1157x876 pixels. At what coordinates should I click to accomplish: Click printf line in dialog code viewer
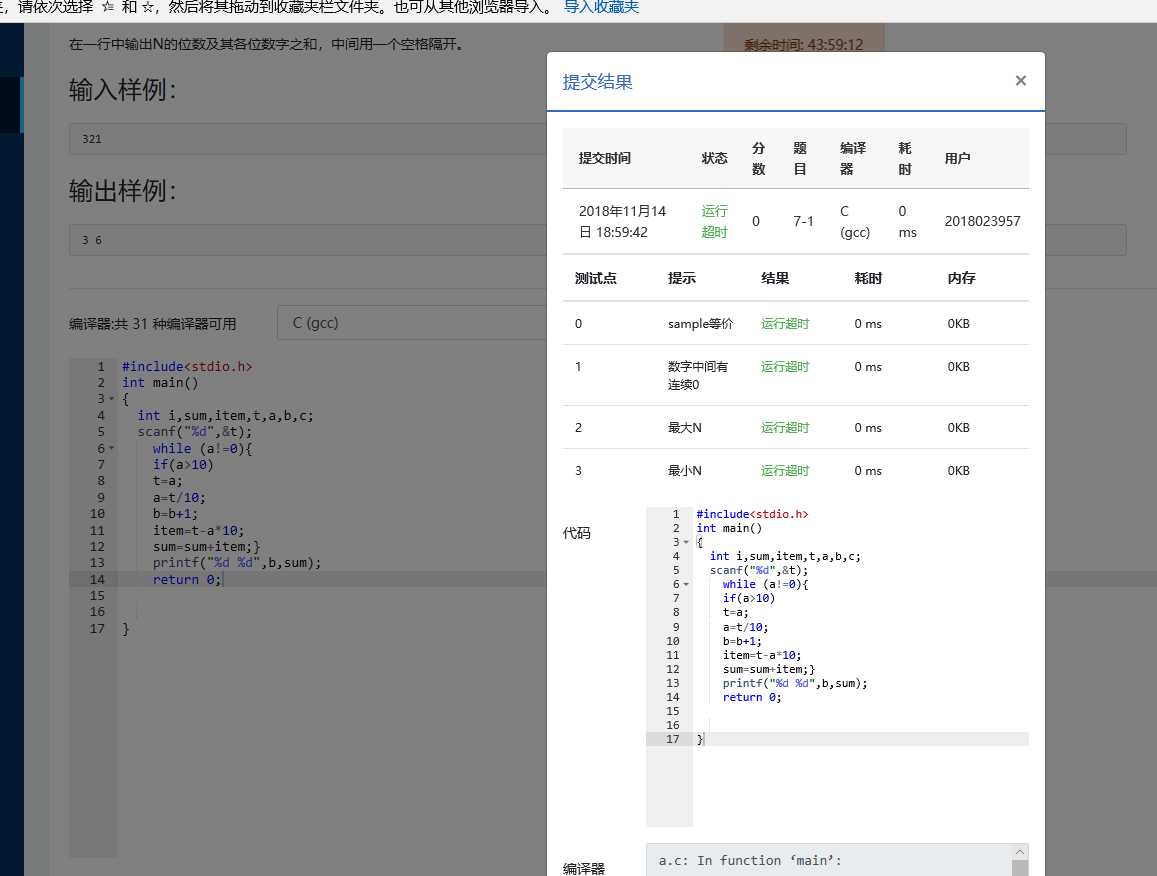click(795, 683)
